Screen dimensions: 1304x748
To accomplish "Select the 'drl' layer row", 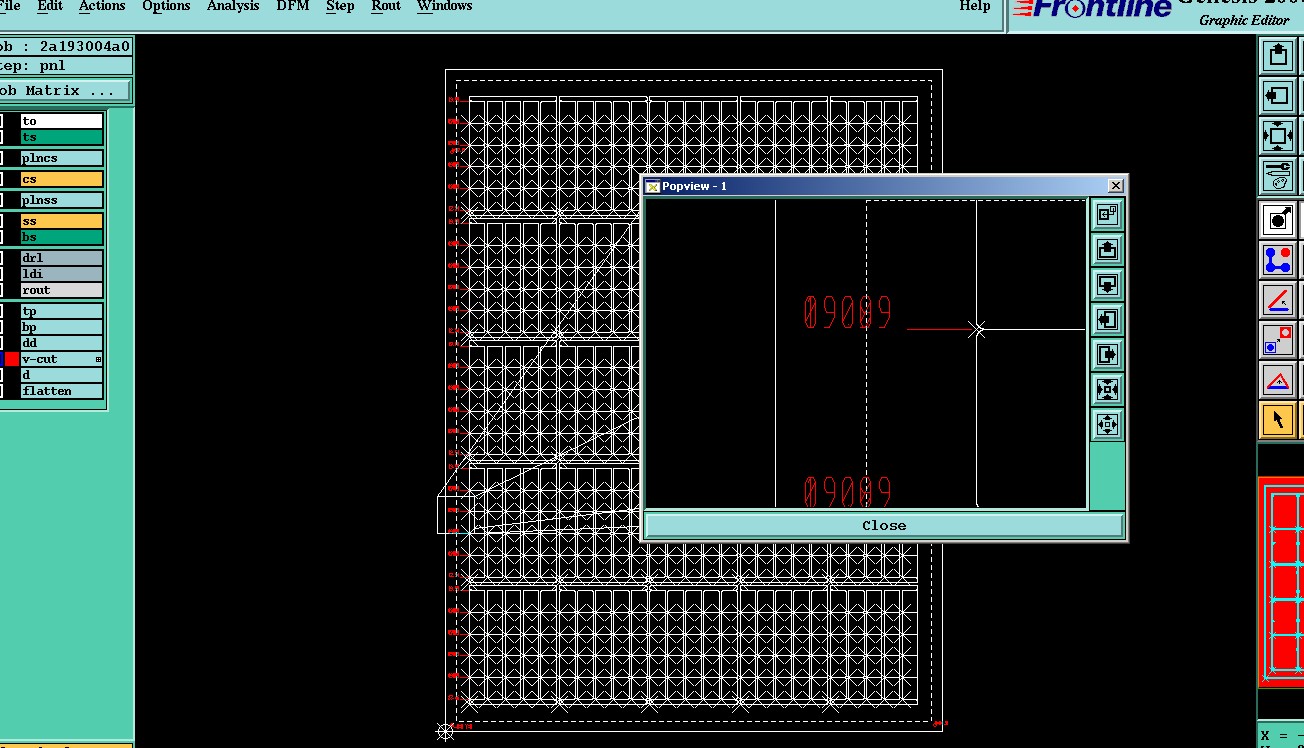I will coord(62,258).
